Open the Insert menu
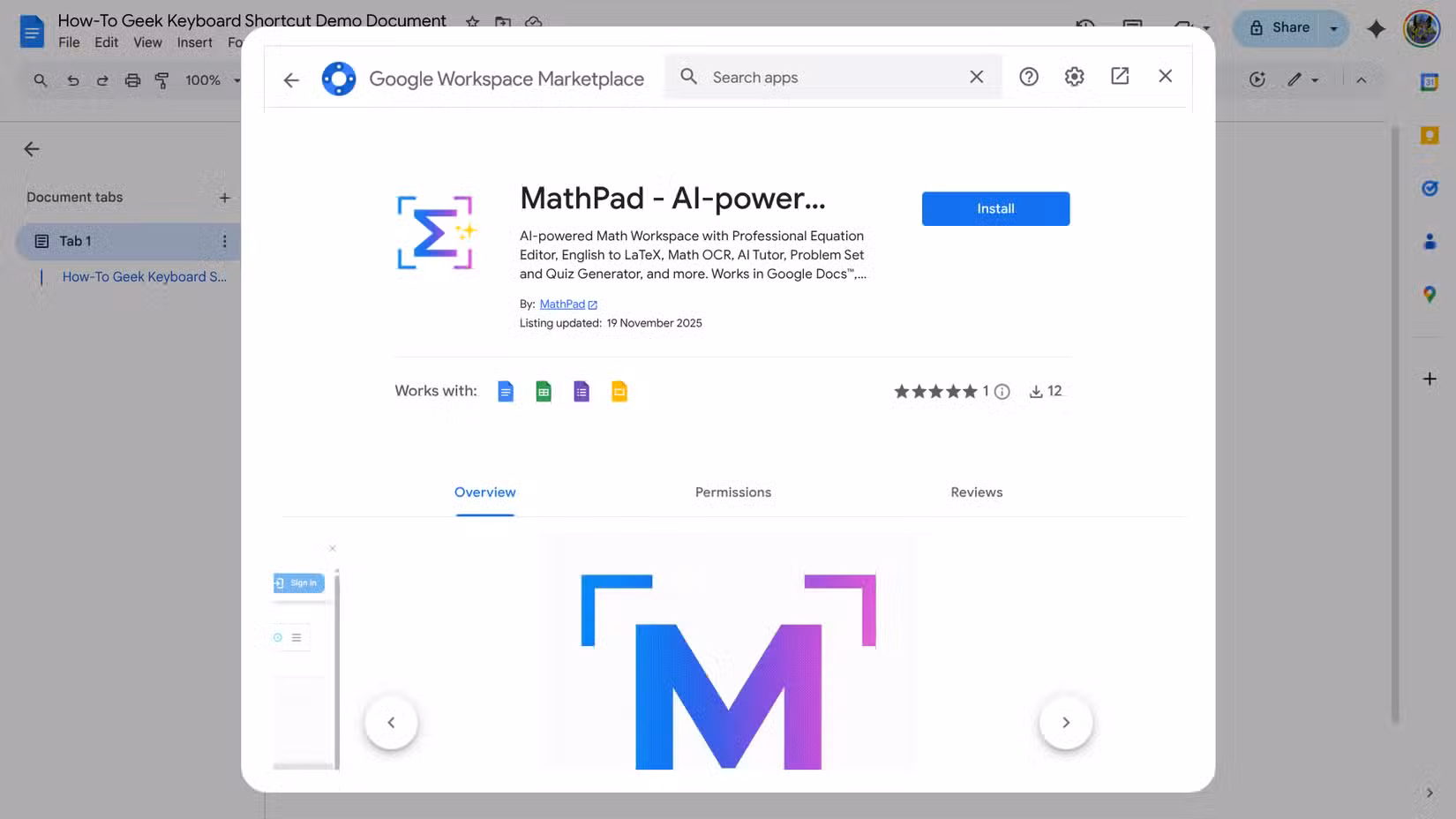The image size is (1456, 819). (194, 41)
